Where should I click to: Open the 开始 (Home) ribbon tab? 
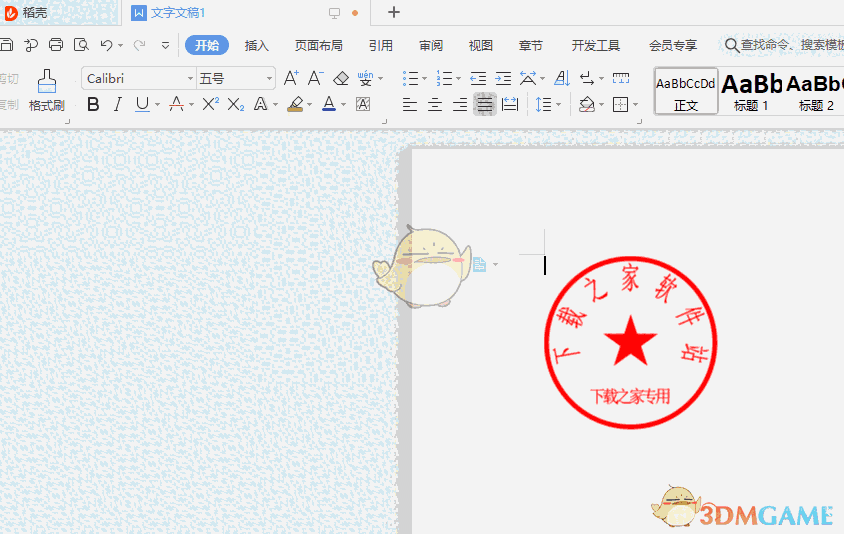pos(207,45)
